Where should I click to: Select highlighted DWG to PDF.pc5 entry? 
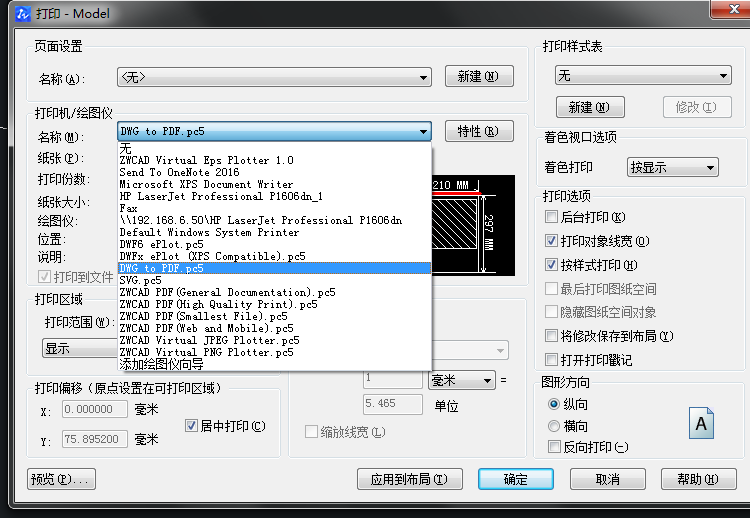[x=275, y=268]
